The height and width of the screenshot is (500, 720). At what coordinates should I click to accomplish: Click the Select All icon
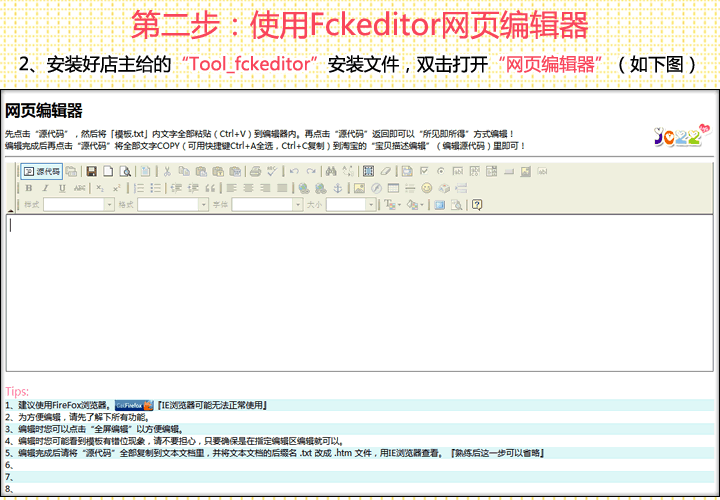click(x=368, y=171)
